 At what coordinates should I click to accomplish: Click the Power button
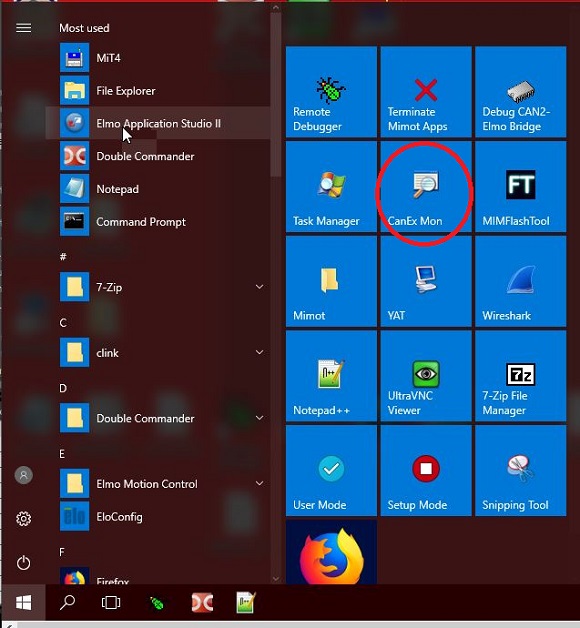23,562
